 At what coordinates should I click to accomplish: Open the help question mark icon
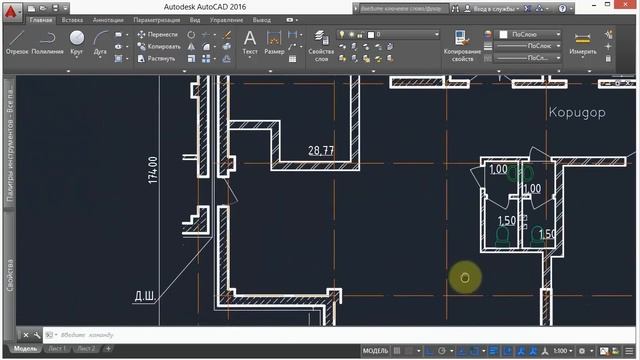point(562,8)
